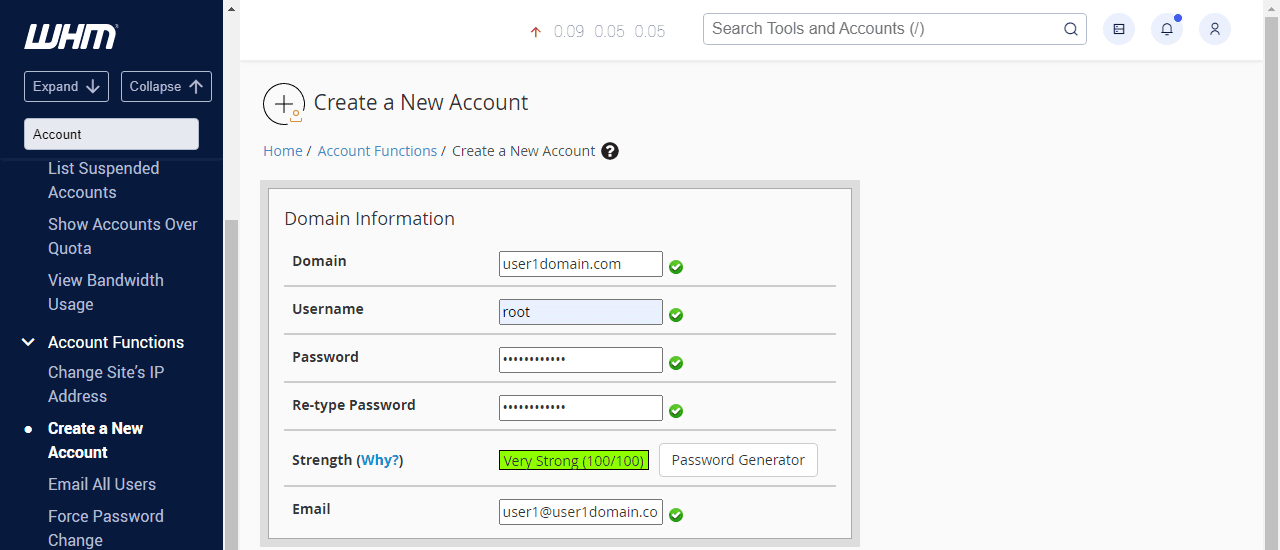This screenshot has height=550, width=1280.
Task: Collapse the Account Functions sidebar group
Action: (x=29, y=342)
